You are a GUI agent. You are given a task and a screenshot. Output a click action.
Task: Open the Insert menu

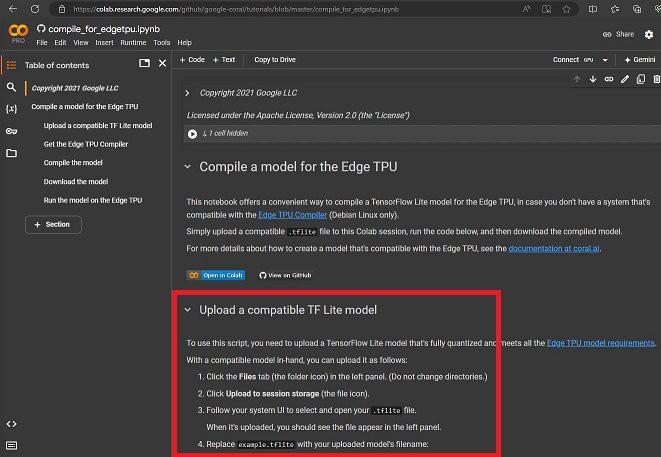click(104, 43)
